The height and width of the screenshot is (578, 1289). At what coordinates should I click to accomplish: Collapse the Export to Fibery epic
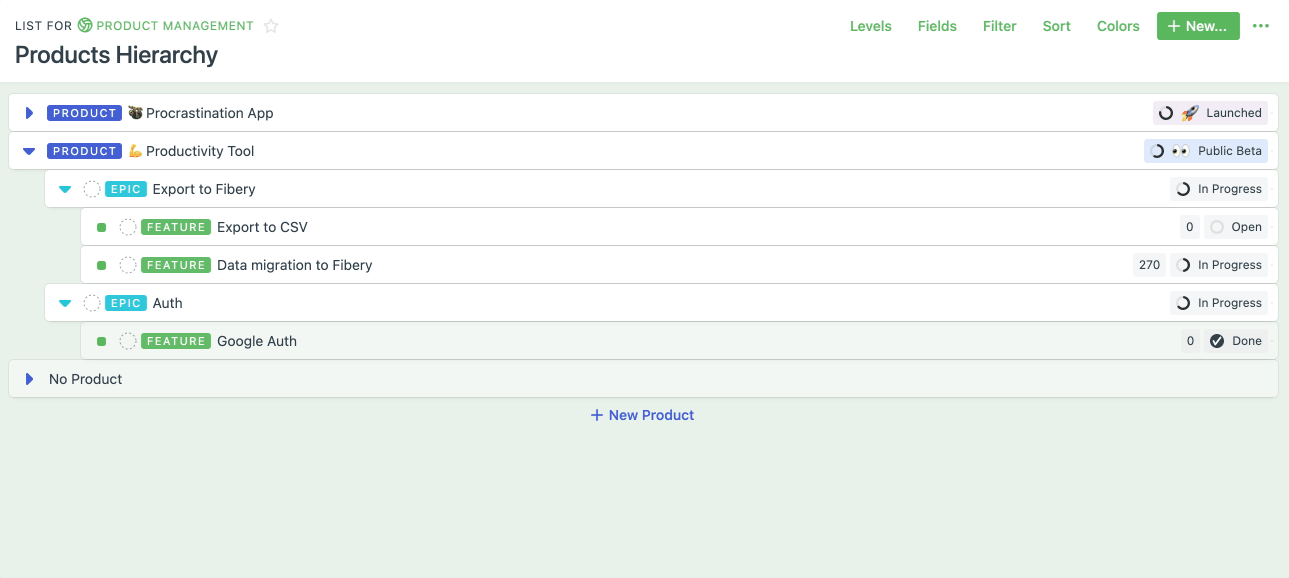(65, 188)
